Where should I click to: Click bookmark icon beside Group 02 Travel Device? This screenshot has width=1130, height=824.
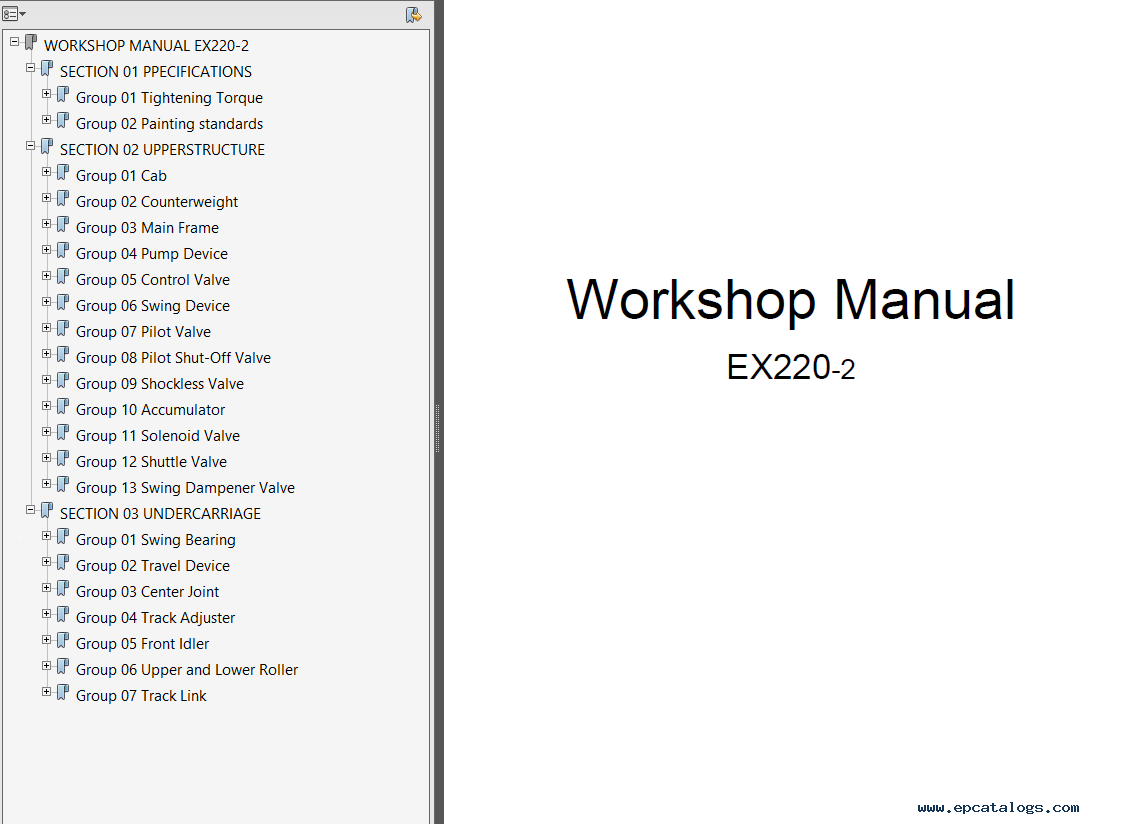pyautogui.click(x=63, y=562)
